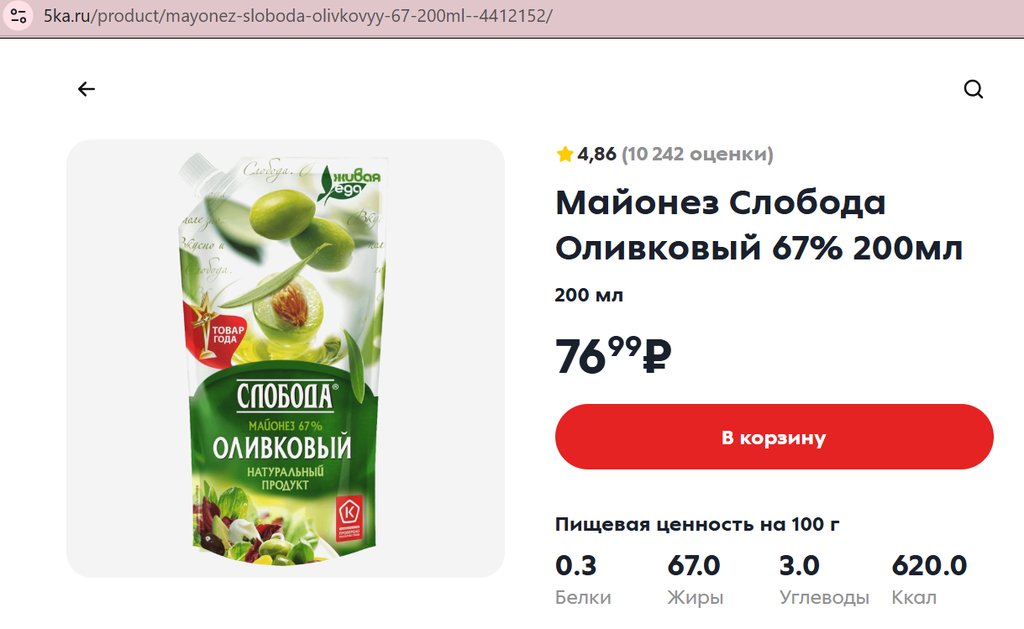The height and width of the screenshot is (629, 1024).
Task: Click the 76.99 price
Action: [x=613, y=356]
